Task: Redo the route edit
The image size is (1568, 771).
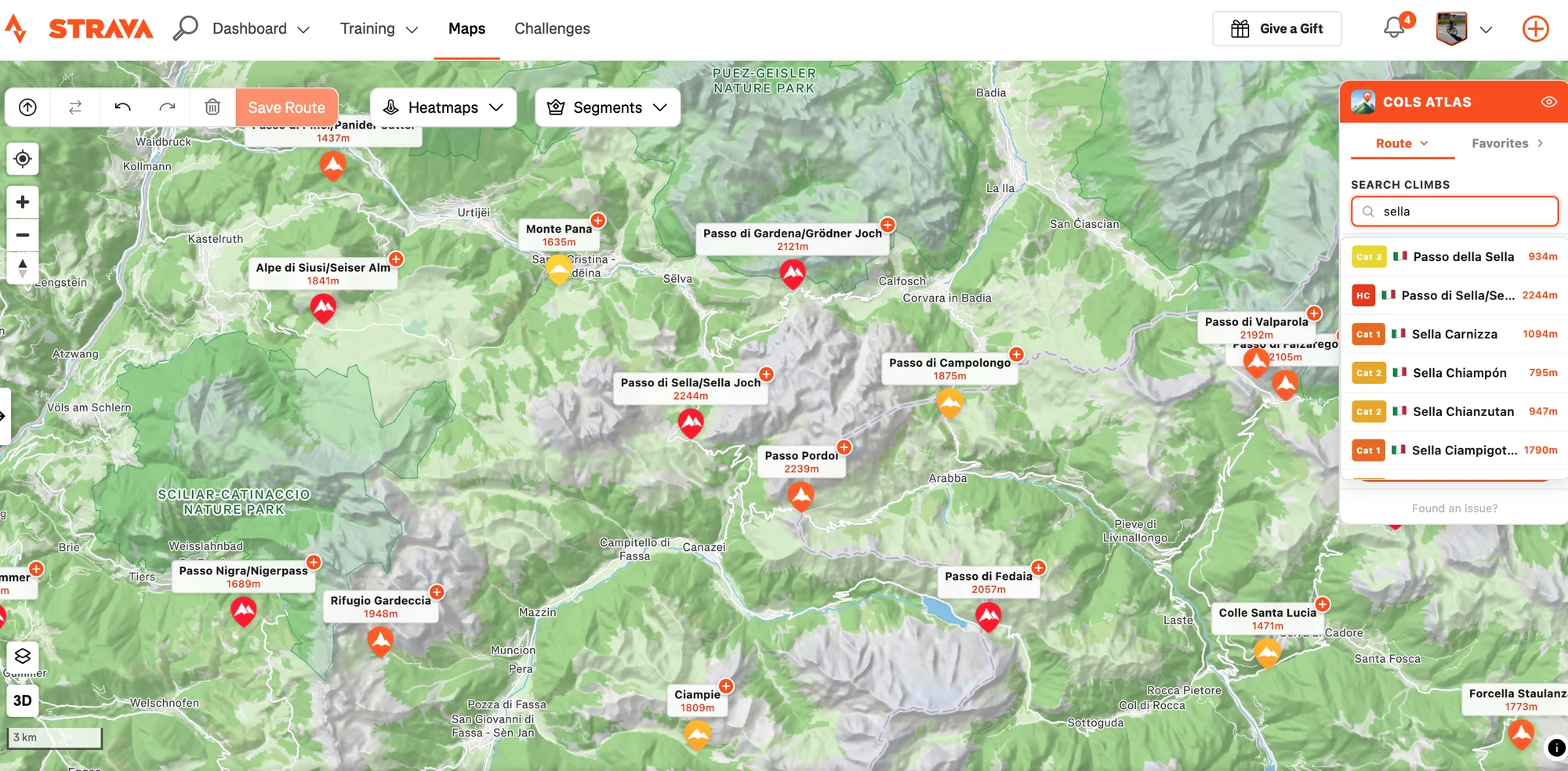Action: tap(167, 107)
